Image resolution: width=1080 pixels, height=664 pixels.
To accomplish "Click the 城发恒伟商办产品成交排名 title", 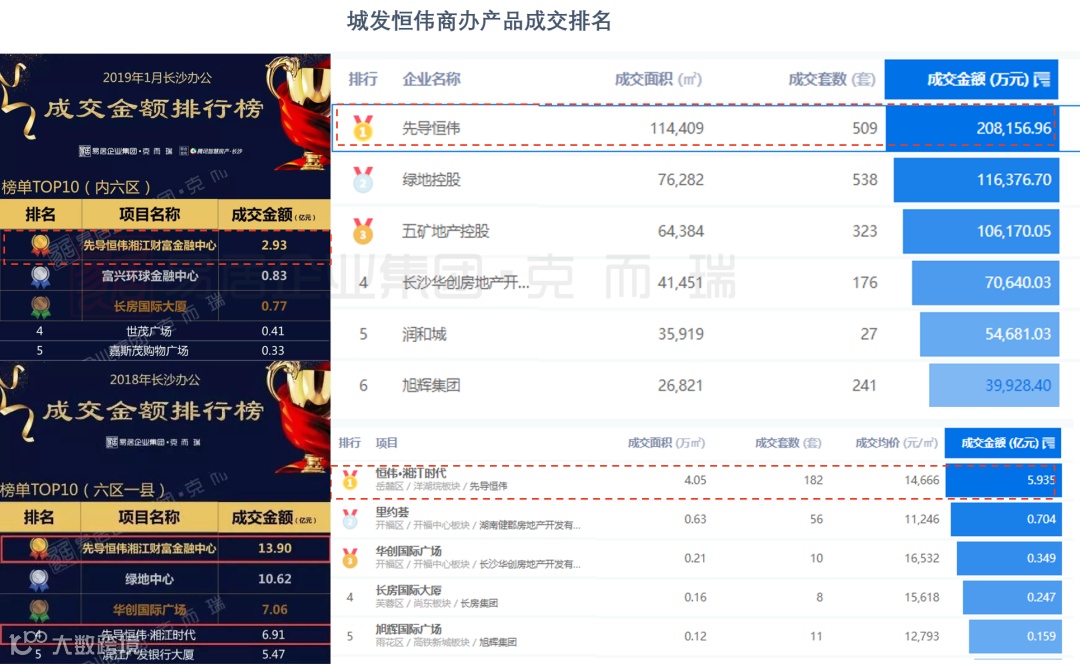I will coord(479,21).
